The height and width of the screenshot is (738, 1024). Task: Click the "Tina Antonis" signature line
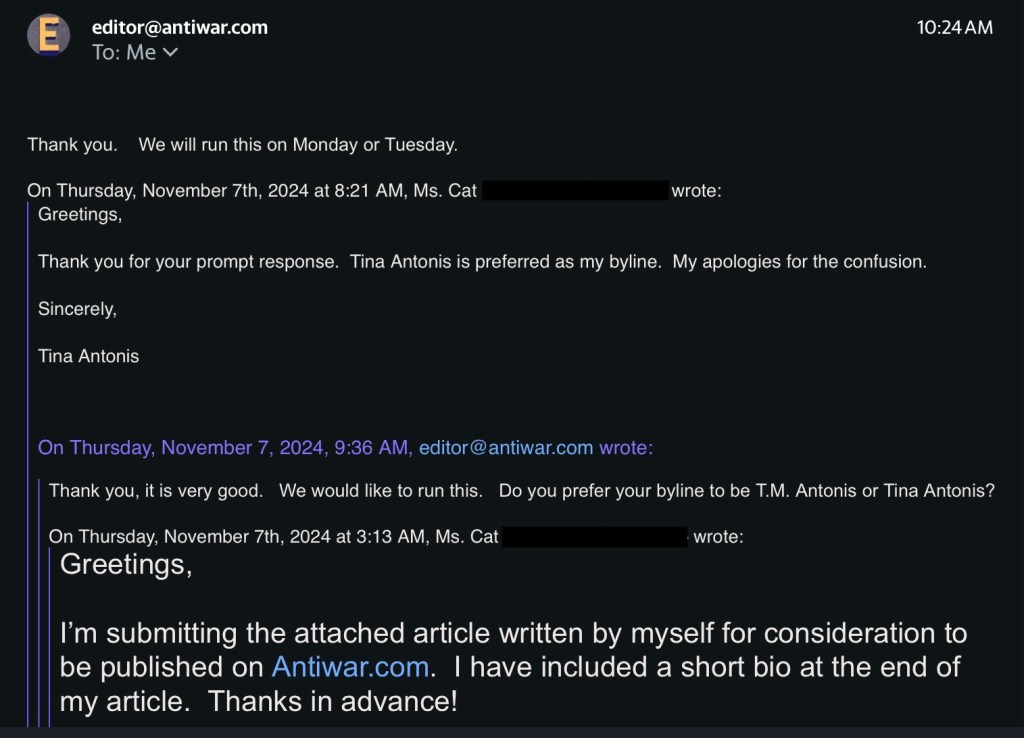tap(88, 356)
